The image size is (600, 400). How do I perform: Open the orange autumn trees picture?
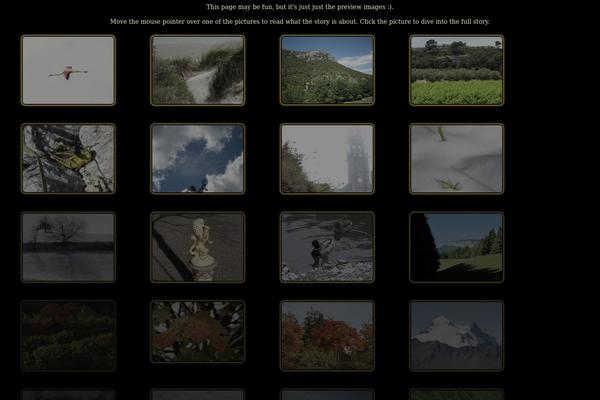[327, 336]
